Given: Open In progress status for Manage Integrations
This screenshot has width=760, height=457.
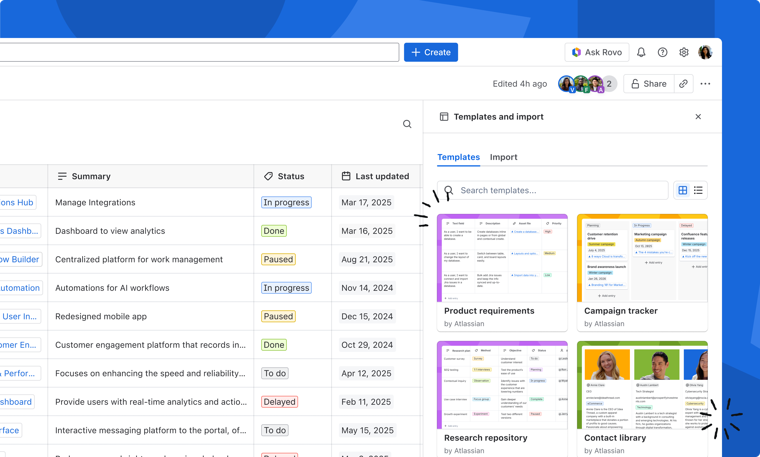Looking at the screenshot, I should click(x=286, y=202).
